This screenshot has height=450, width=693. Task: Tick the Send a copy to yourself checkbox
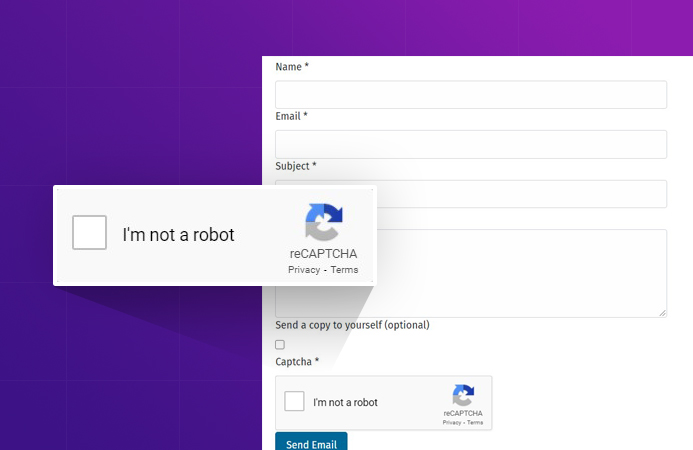click(280, 344)
